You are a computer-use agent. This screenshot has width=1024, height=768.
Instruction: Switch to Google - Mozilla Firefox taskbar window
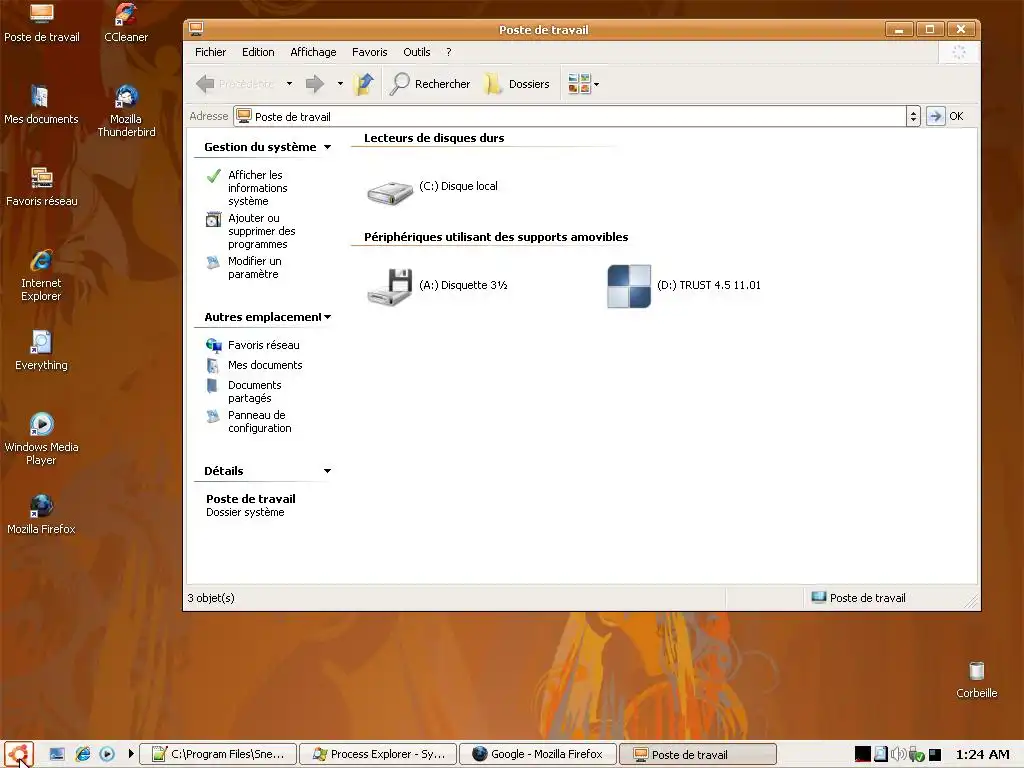click(x=537, y=754)
